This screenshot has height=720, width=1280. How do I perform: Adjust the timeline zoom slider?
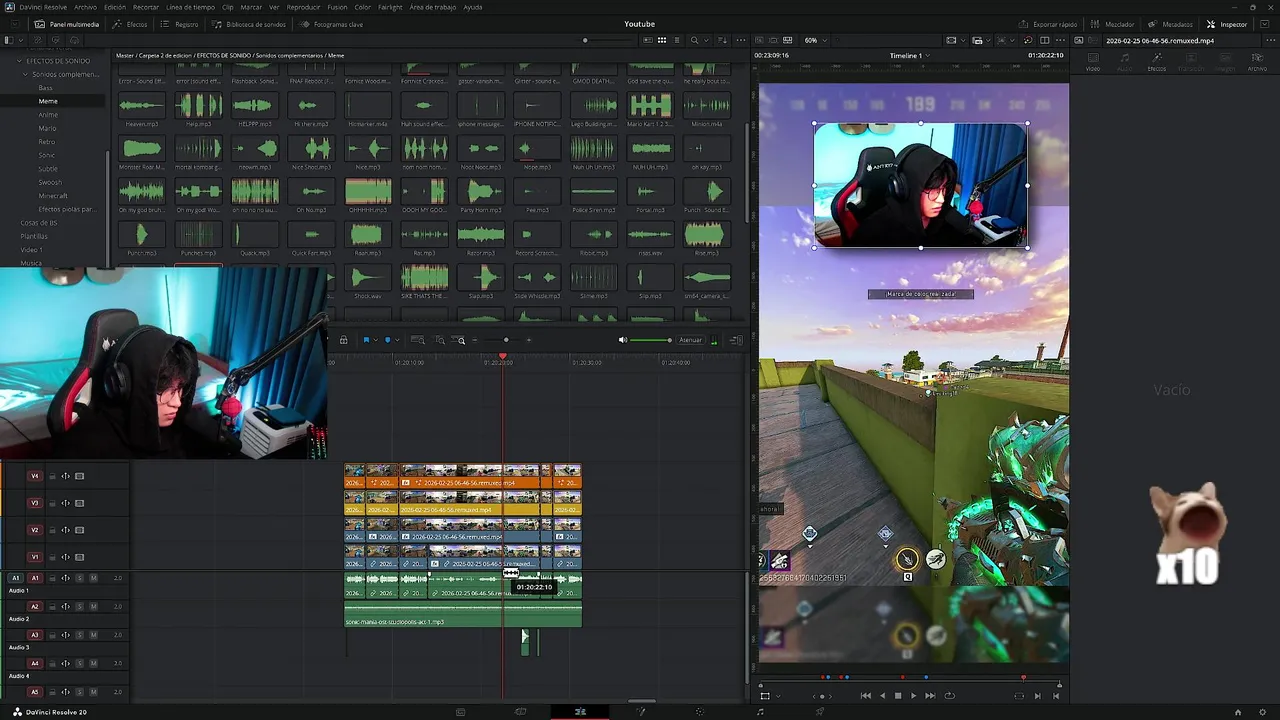[x=505, y=340]
